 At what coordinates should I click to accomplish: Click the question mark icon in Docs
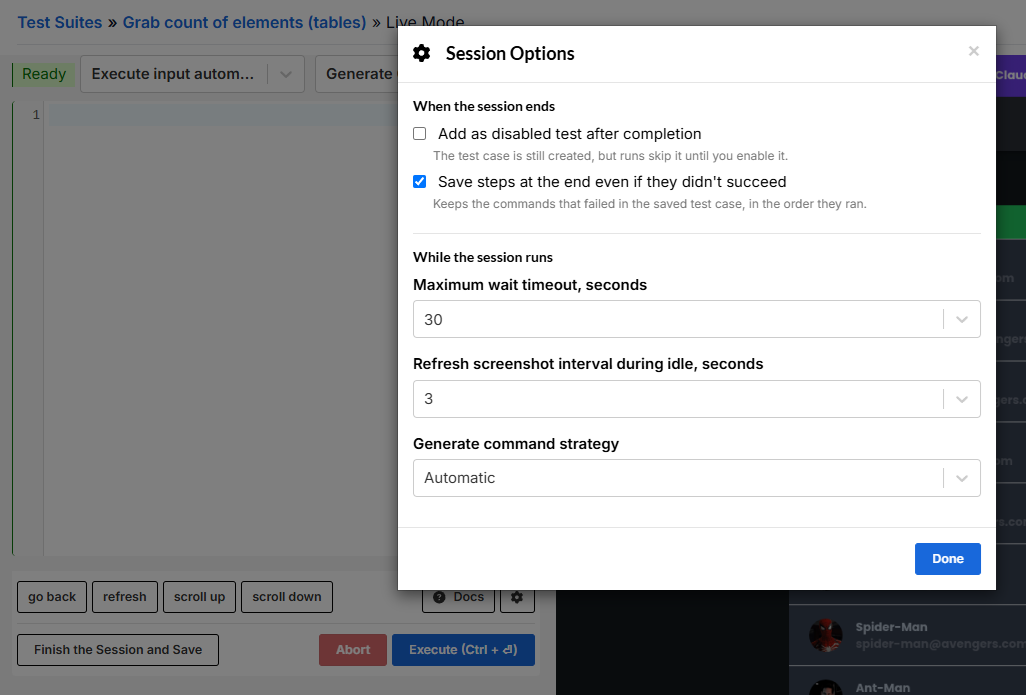(x=439, y=597)
